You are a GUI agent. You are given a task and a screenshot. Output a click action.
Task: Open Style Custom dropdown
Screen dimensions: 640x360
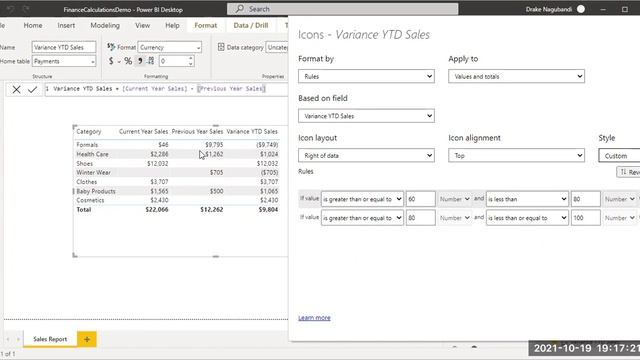619,156
